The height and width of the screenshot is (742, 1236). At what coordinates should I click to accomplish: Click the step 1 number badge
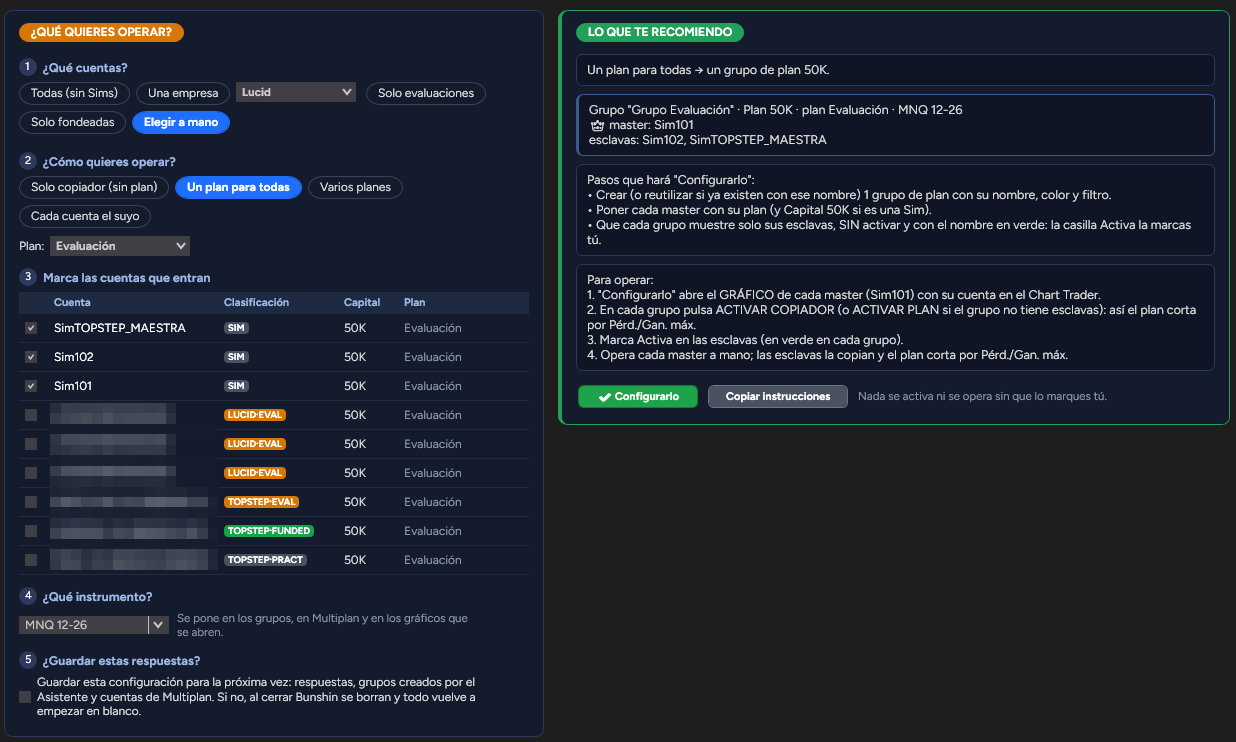coord(28,67)
